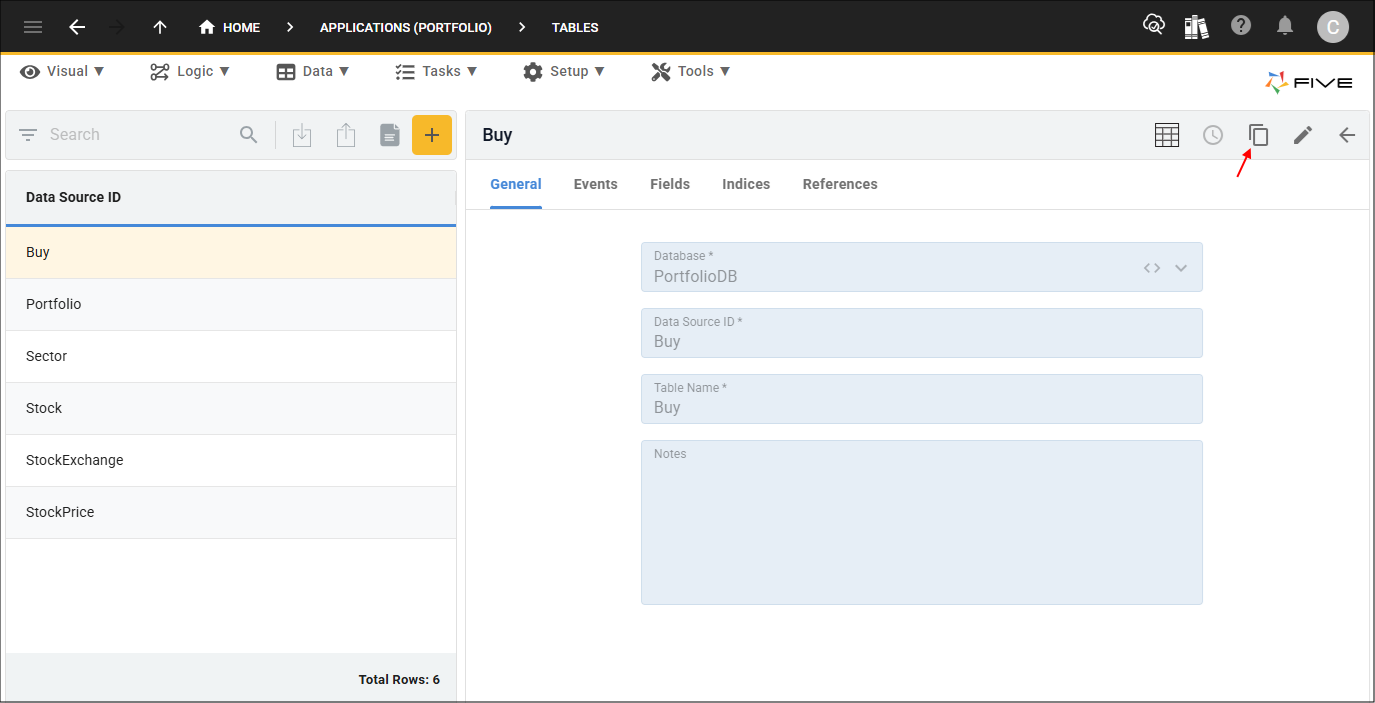Select the Sector table row
Screen dimensions: 1375x703
231,356
